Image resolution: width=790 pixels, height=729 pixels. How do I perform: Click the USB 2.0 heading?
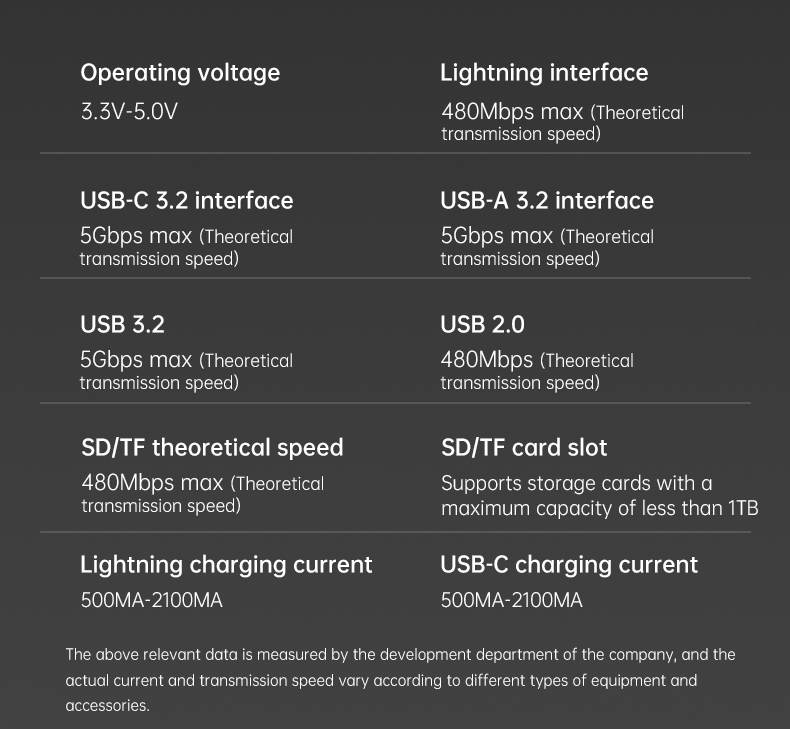point(482,324)
